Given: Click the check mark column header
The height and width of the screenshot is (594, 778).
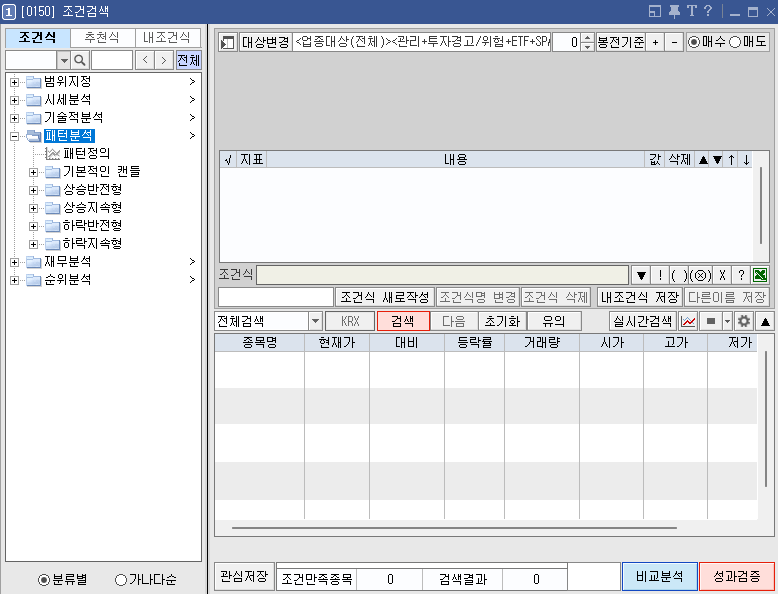Looking at the screenshot, I should coord(228,160).
